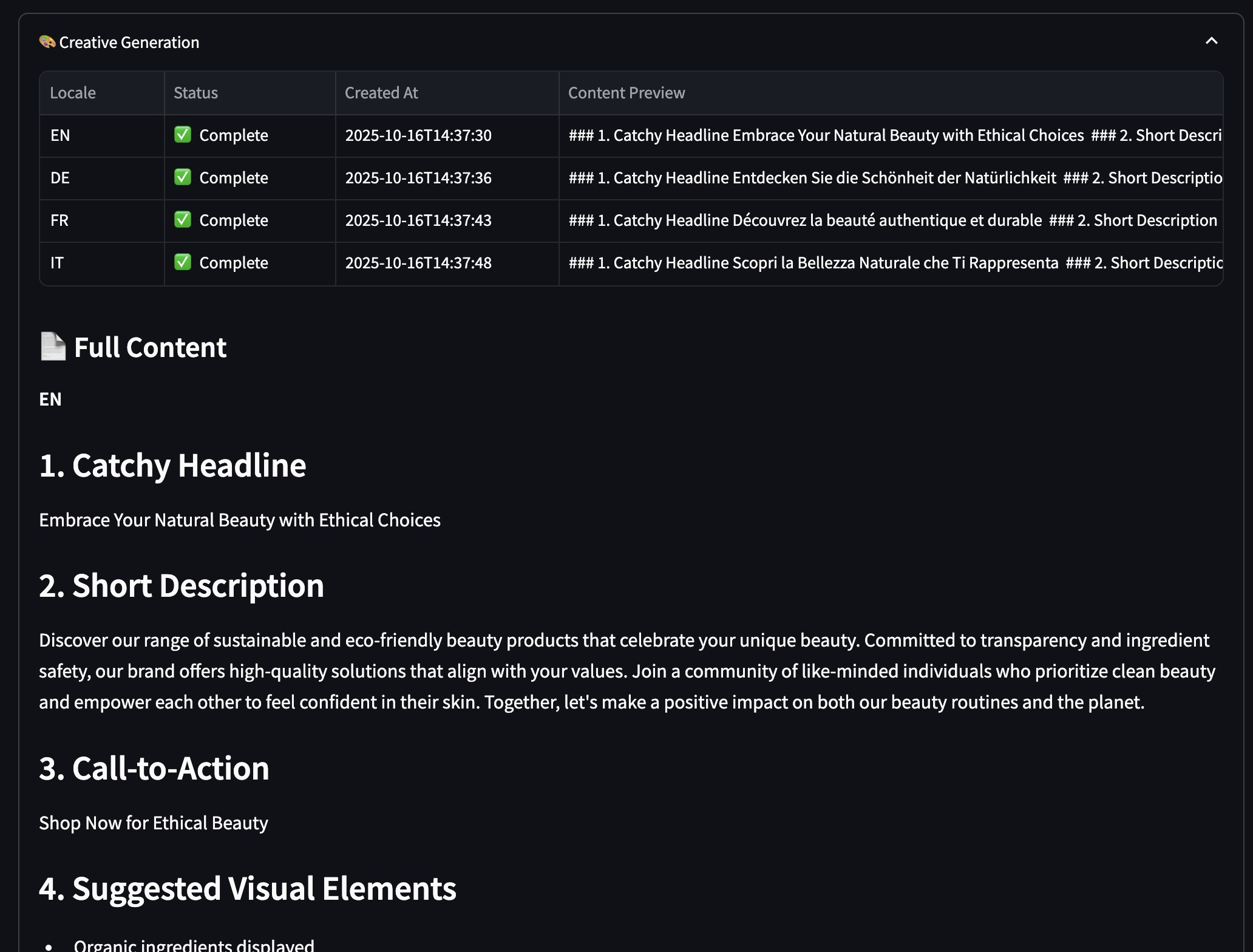1253x952 pixels.
Task: Click the Shop Now for Ethical Beauty text
Action: (x=154, y=823)
